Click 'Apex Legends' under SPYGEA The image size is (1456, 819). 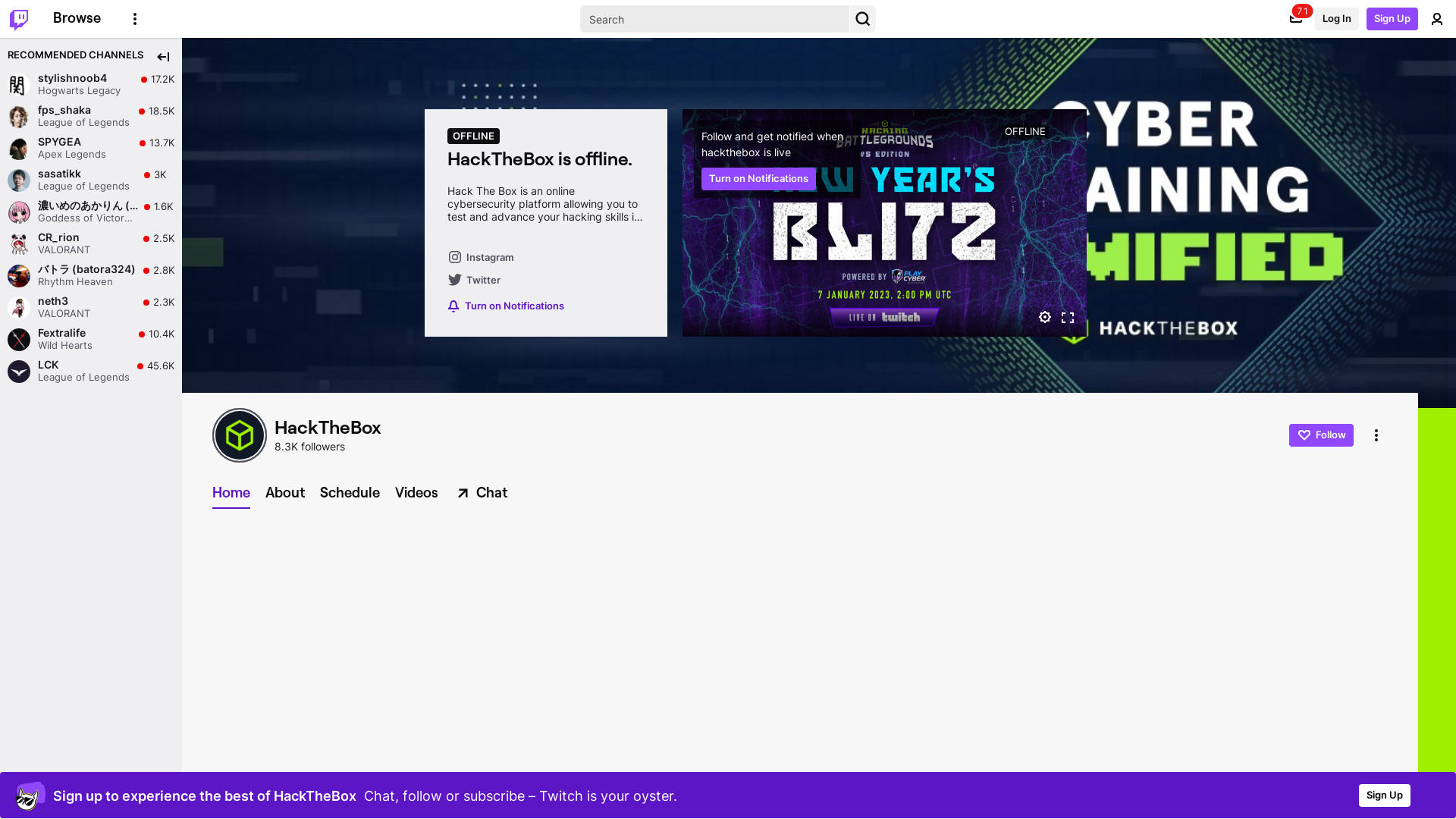click(x=72, y=154)
